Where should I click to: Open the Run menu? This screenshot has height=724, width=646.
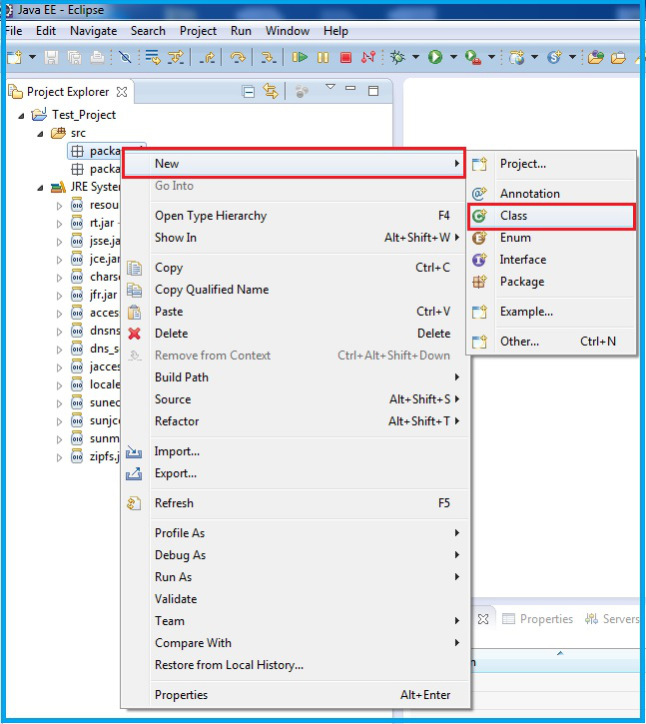click(241, 31)
